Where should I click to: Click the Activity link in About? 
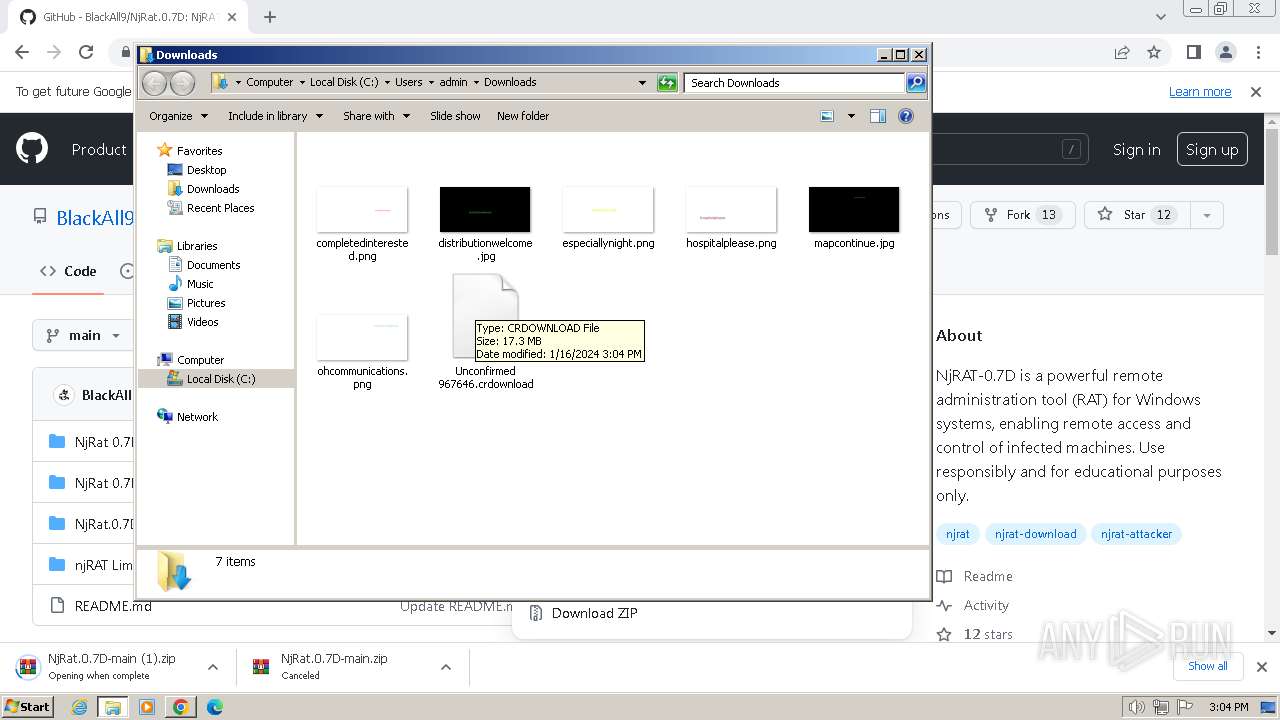[986, 605]
